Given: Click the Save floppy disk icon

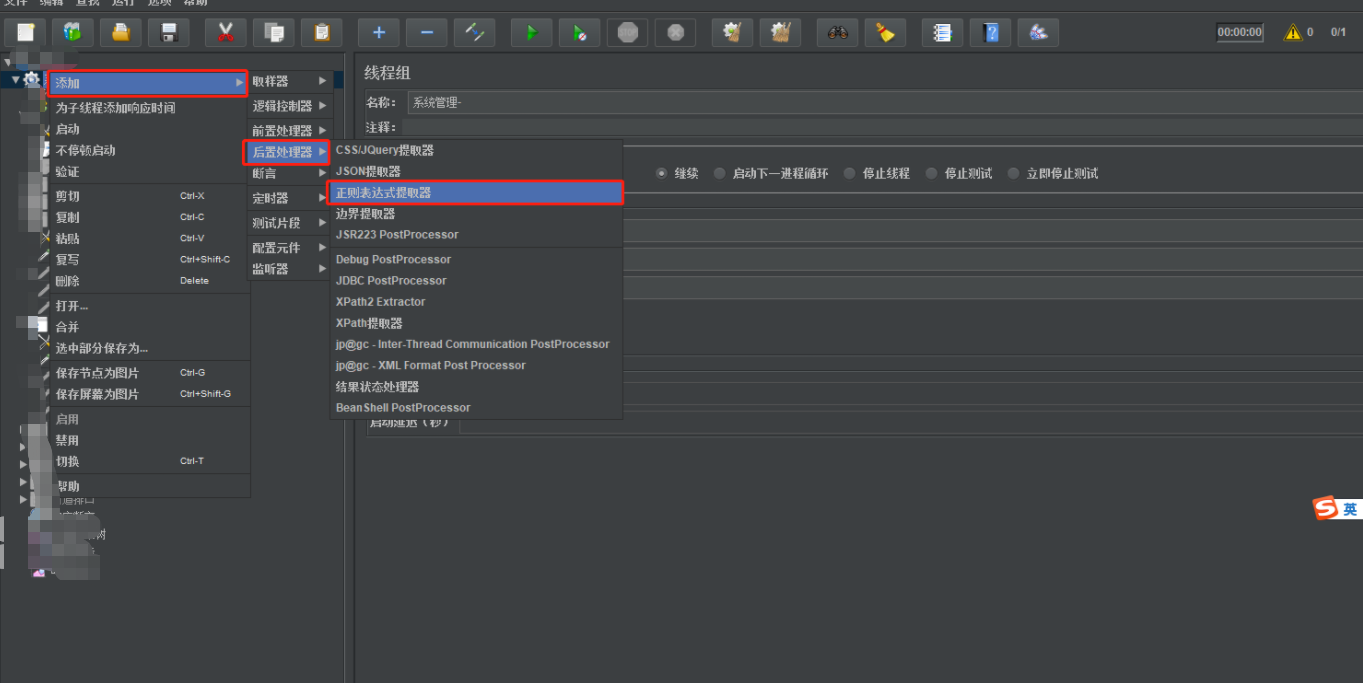Looking at the screenshot, I should pyautogui.click(x=169, y=32).
